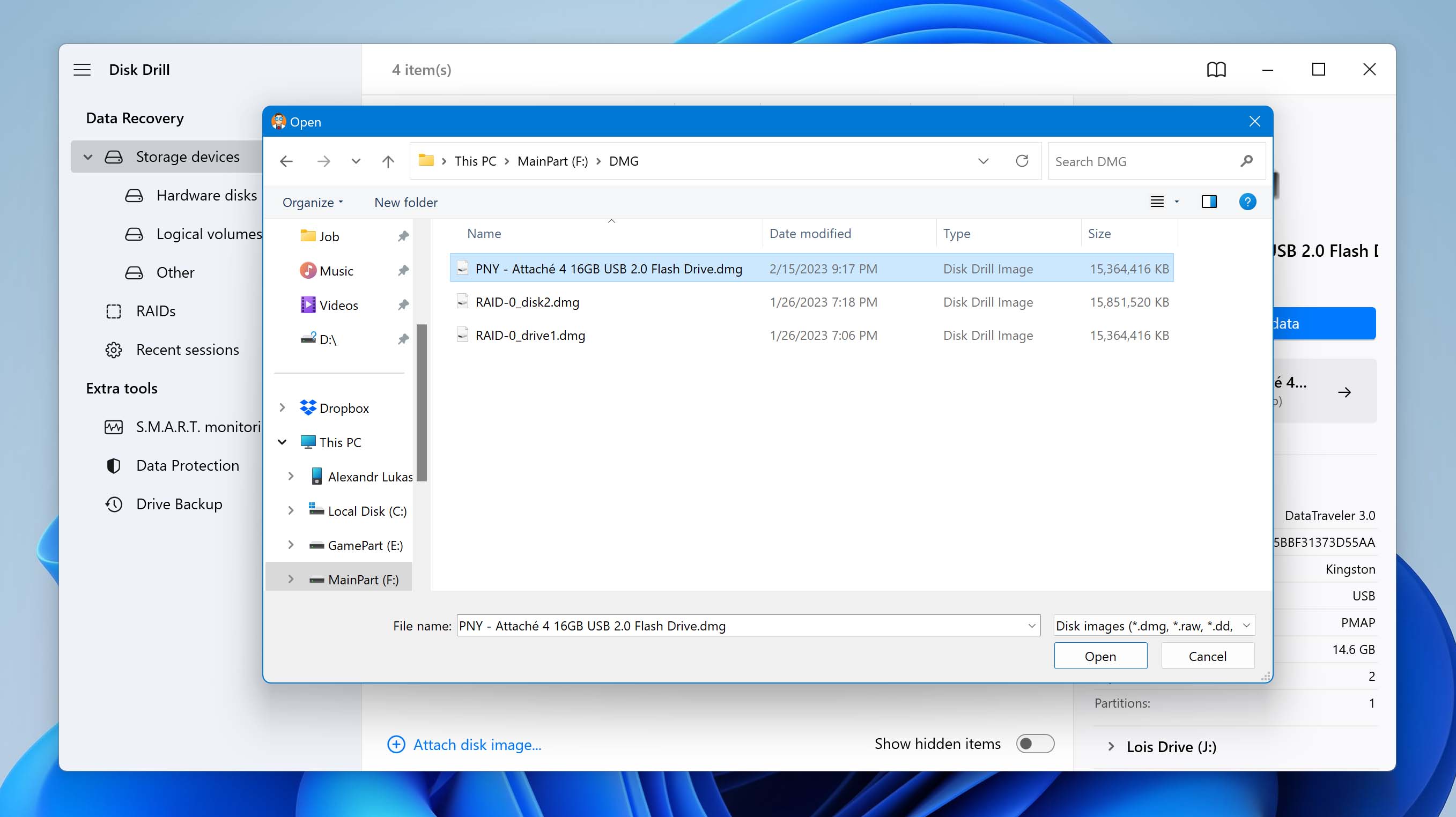Sort by Size column header
1456x817 pixels.
1099,234
